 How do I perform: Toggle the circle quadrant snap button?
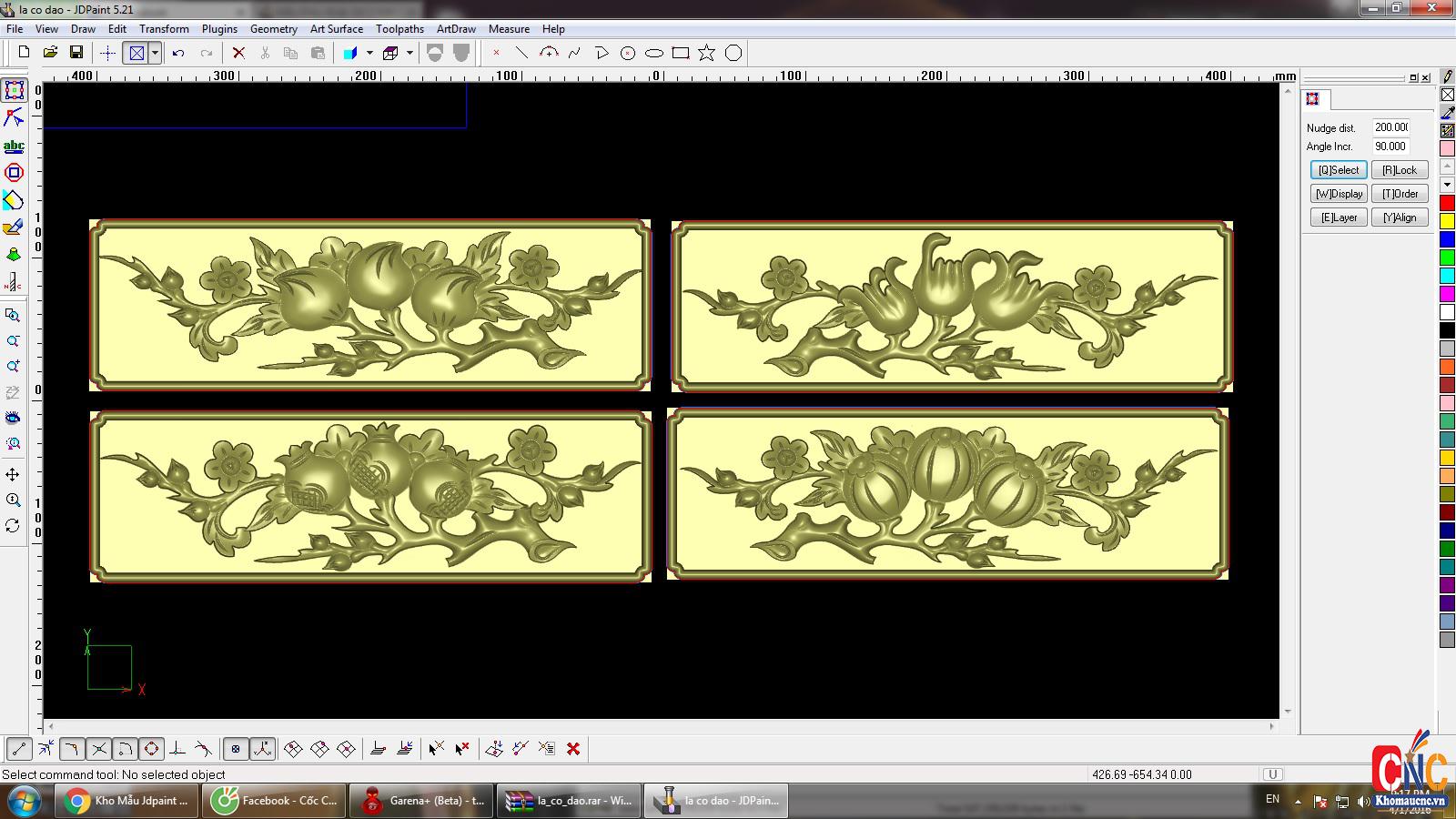[x=152, y=749]
